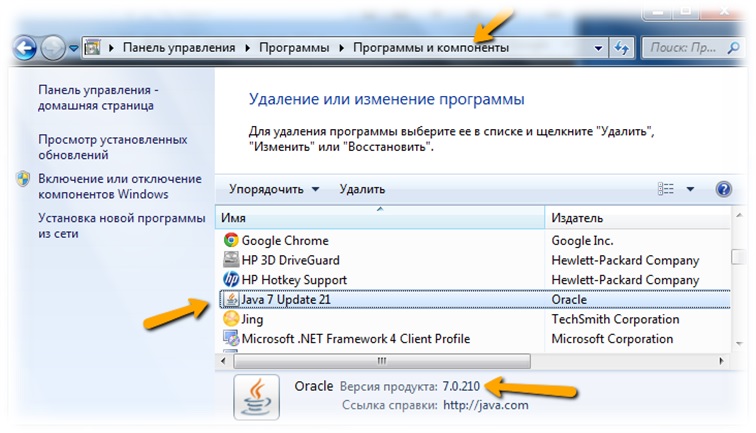Click the horizontal scrollbar thumb
The width and height of the screenshot is (756, 433).
tap(382, 361)
